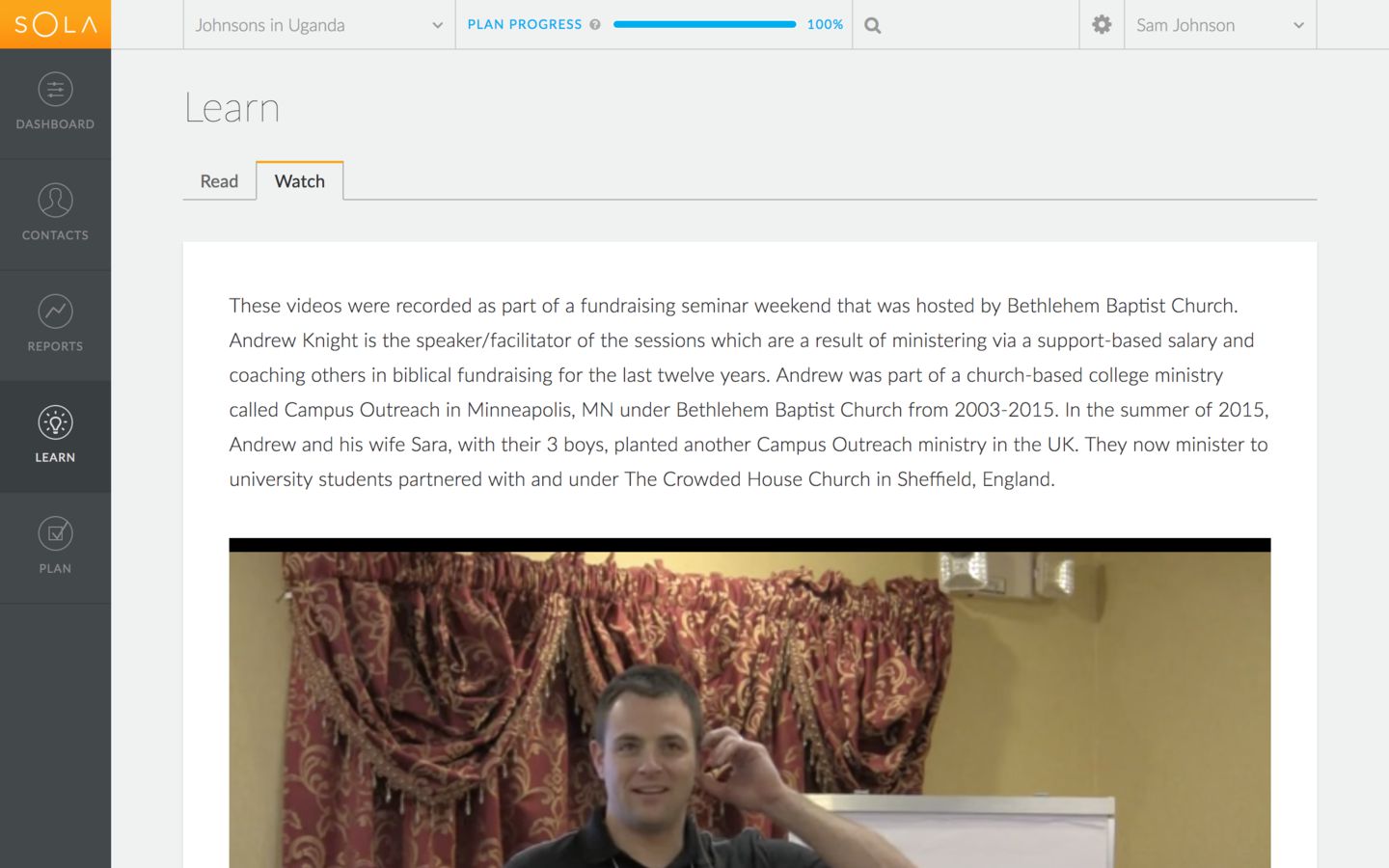Select the Watch tab
Screen dimensions: 1389x868
tap(300, 181)
